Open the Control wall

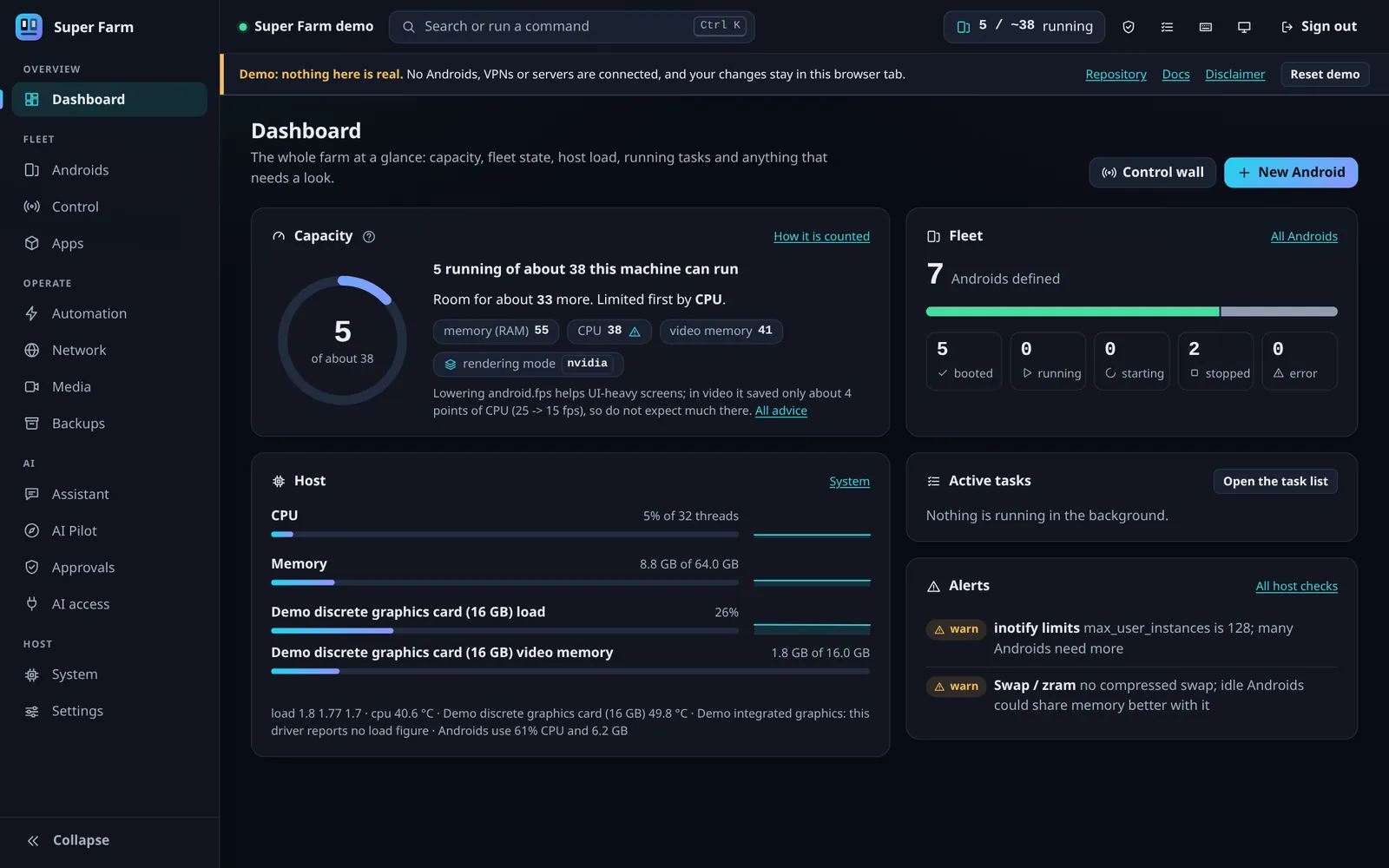(1152, 172)
